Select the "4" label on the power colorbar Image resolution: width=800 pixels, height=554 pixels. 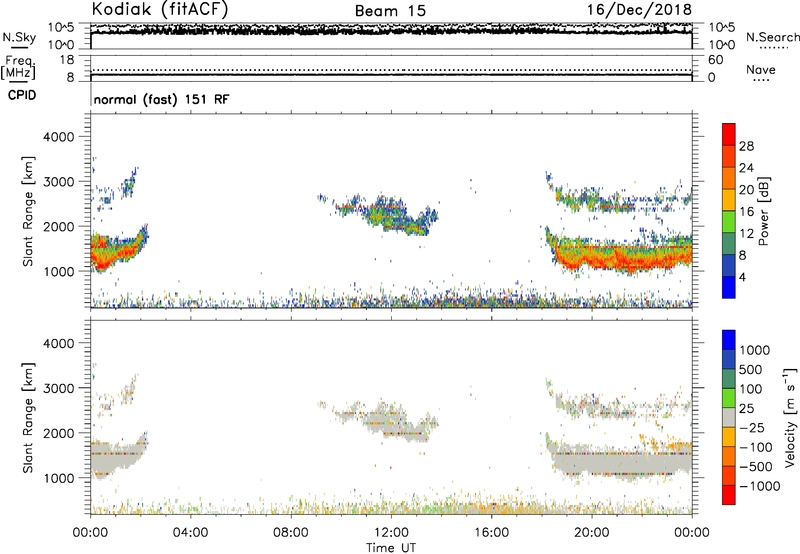[x=742, y=277]
